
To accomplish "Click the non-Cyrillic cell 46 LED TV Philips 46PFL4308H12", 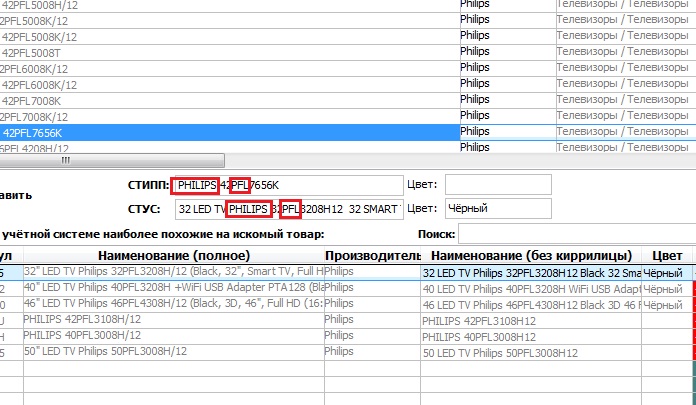I will (531, 305).
